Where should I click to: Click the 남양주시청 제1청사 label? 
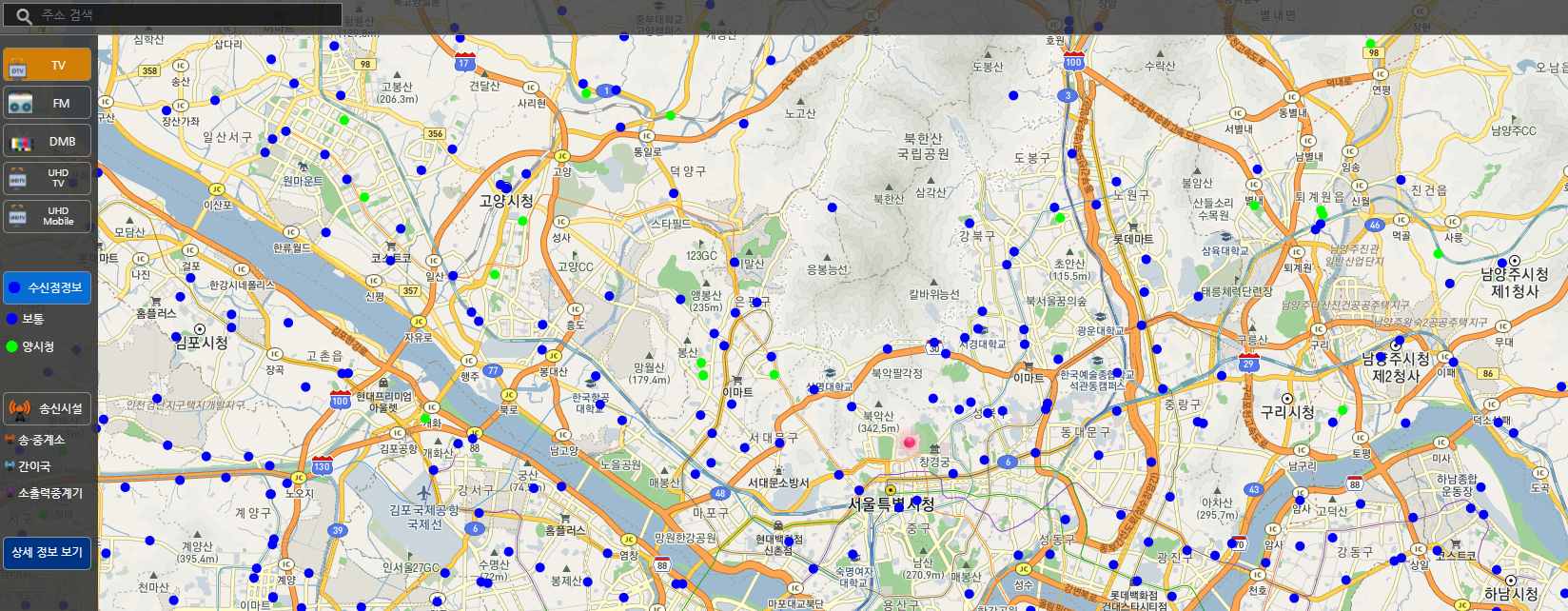(1515, 283)
